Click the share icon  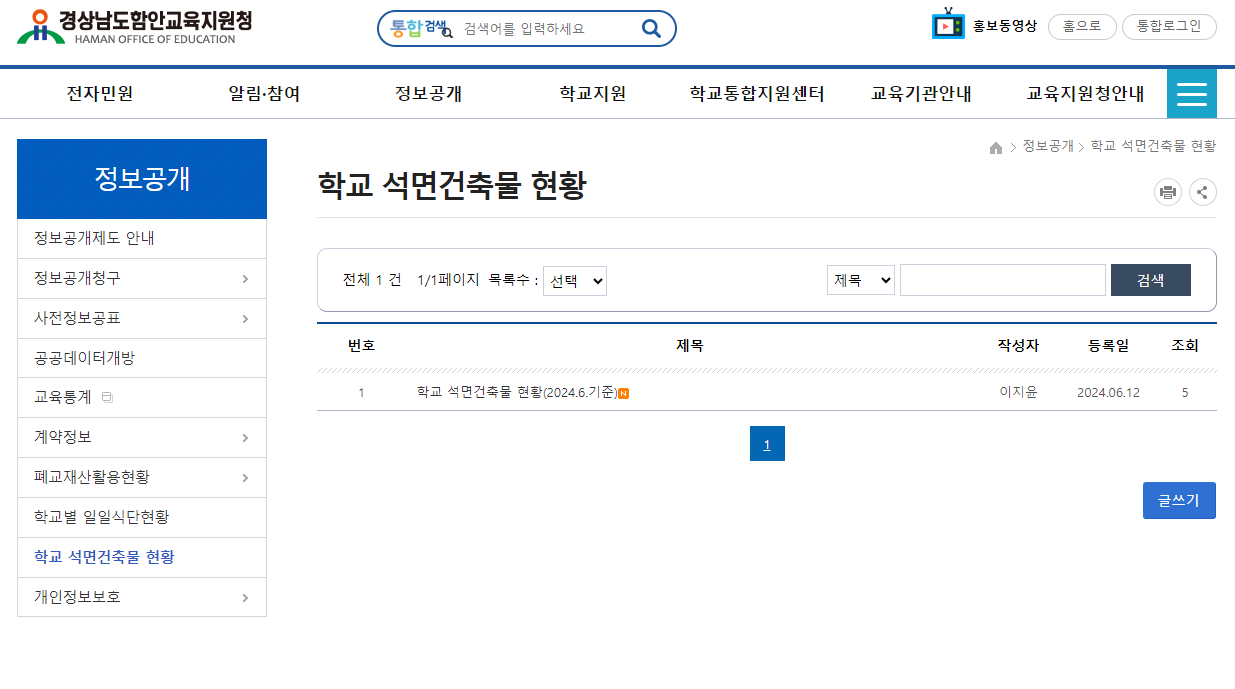(1203, 193)
